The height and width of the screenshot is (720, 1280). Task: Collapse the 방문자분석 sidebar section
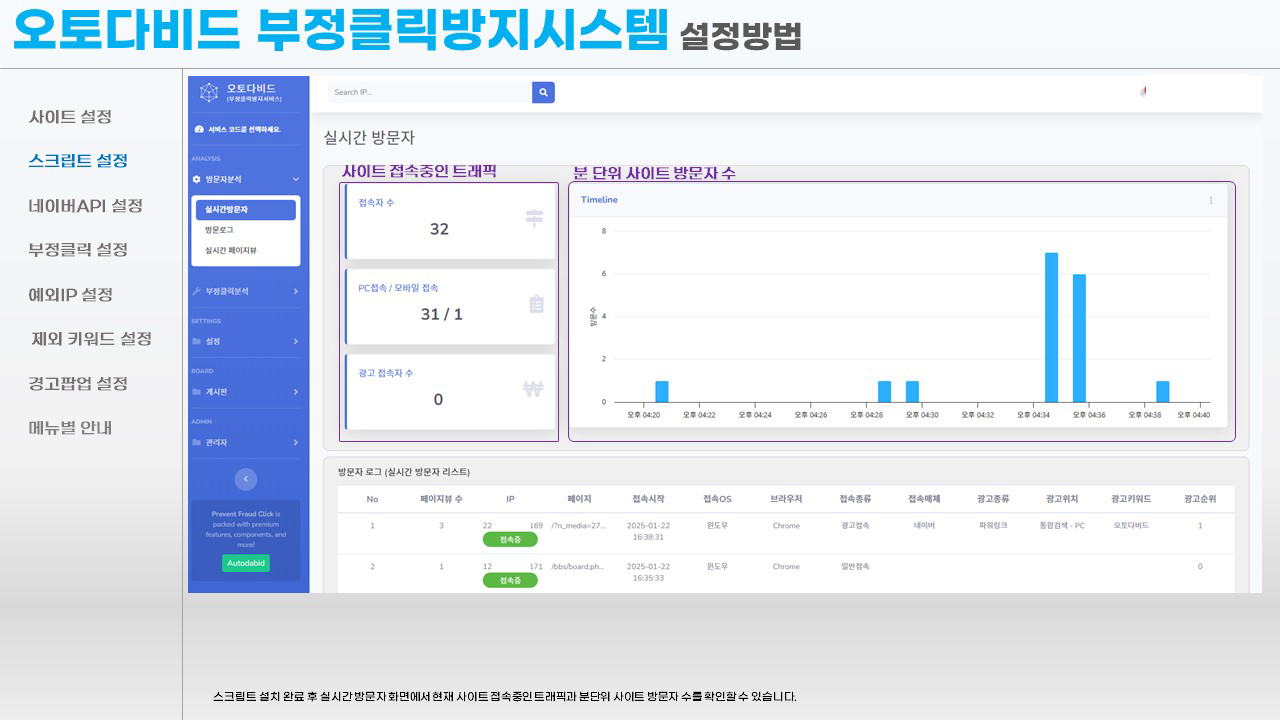tap(295, 179)
